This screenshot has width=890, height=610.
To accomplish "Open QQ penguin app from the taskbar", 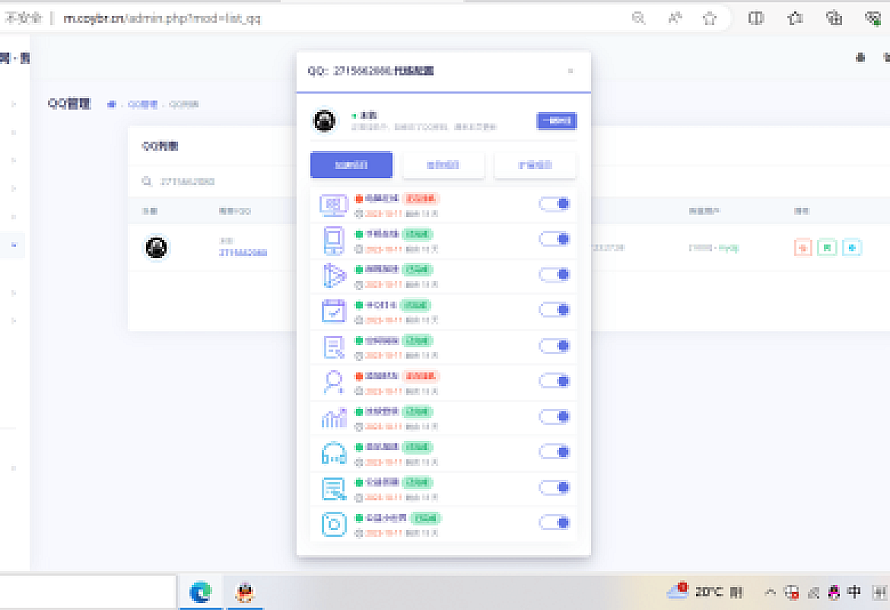I will click(243, 592).
